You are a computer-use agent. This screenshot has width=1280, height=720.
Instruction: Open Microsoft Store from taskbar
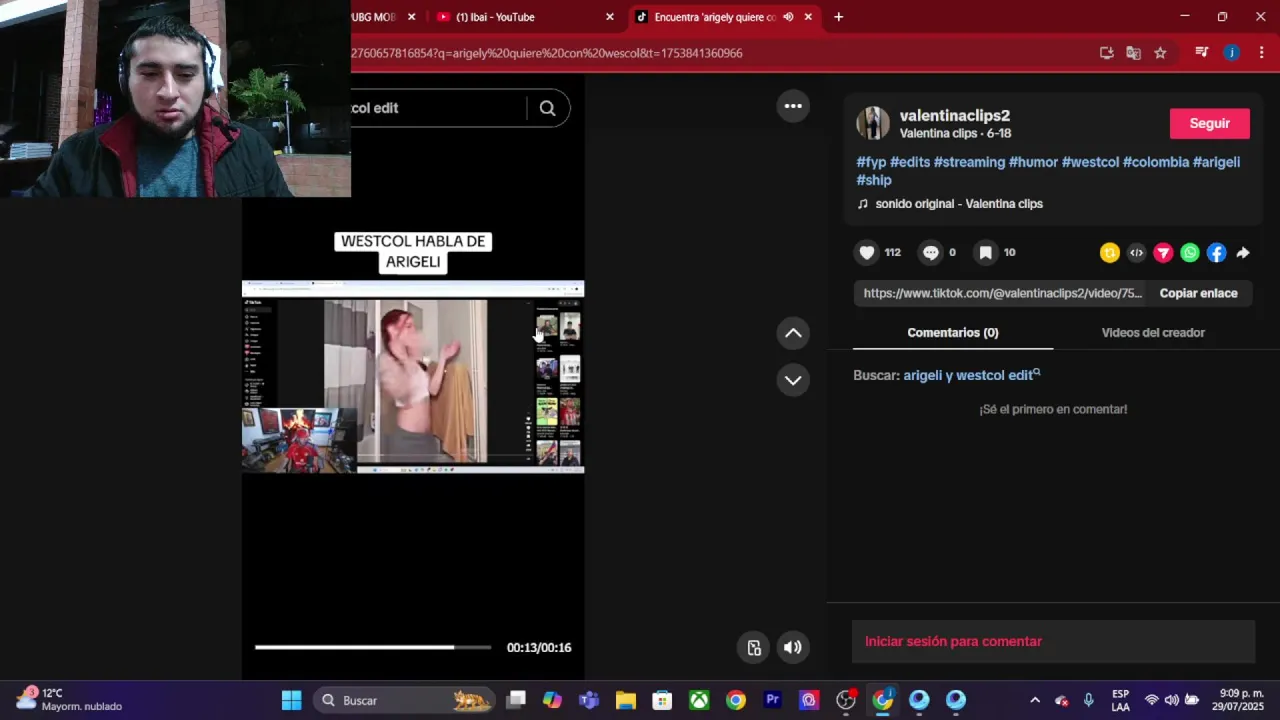662,700
